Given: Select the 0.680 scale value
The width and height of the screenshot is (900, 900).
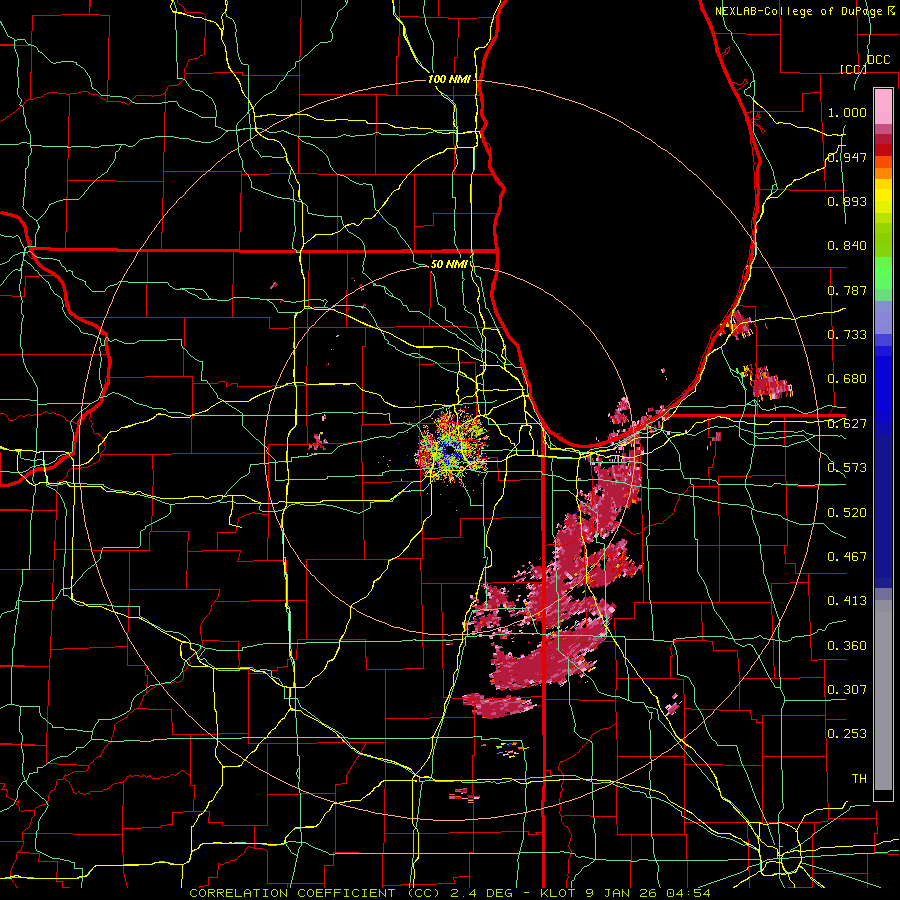Looking at the screenshot, I should pyautogui.click(x=847, y=379).
